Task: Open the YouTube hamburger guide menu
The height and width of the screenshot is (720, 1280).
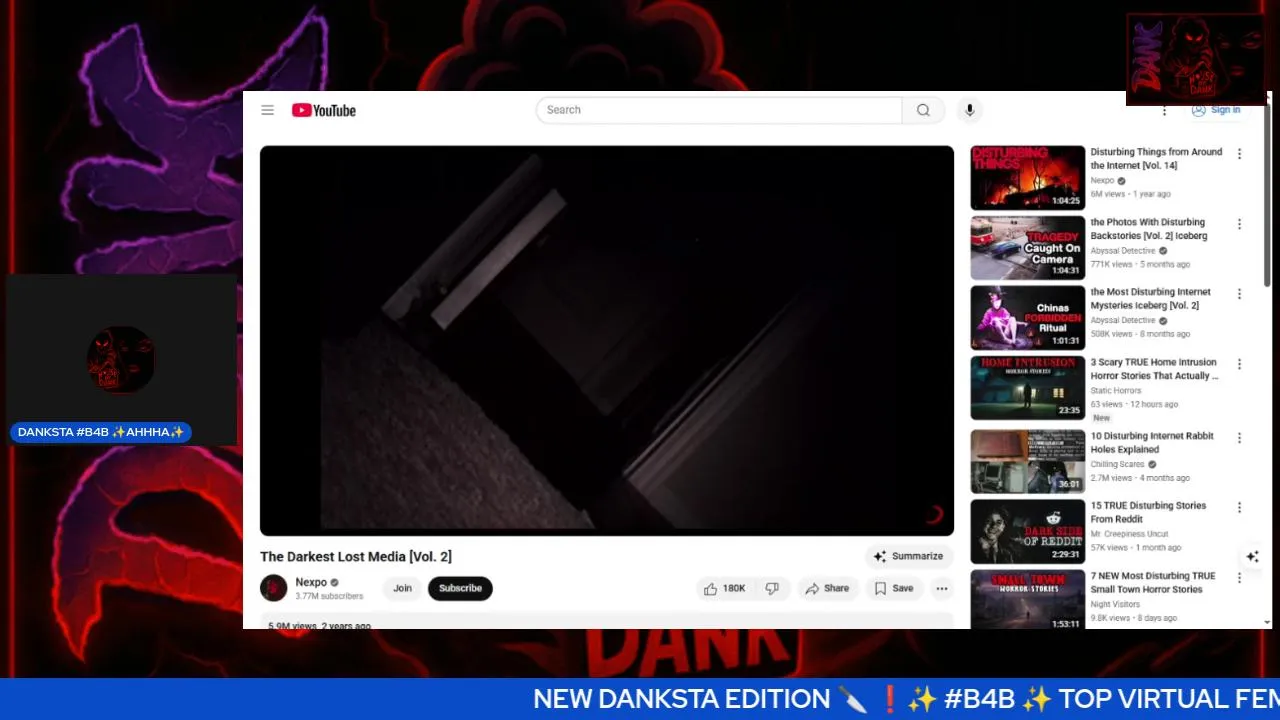Action: pos(268,110)
